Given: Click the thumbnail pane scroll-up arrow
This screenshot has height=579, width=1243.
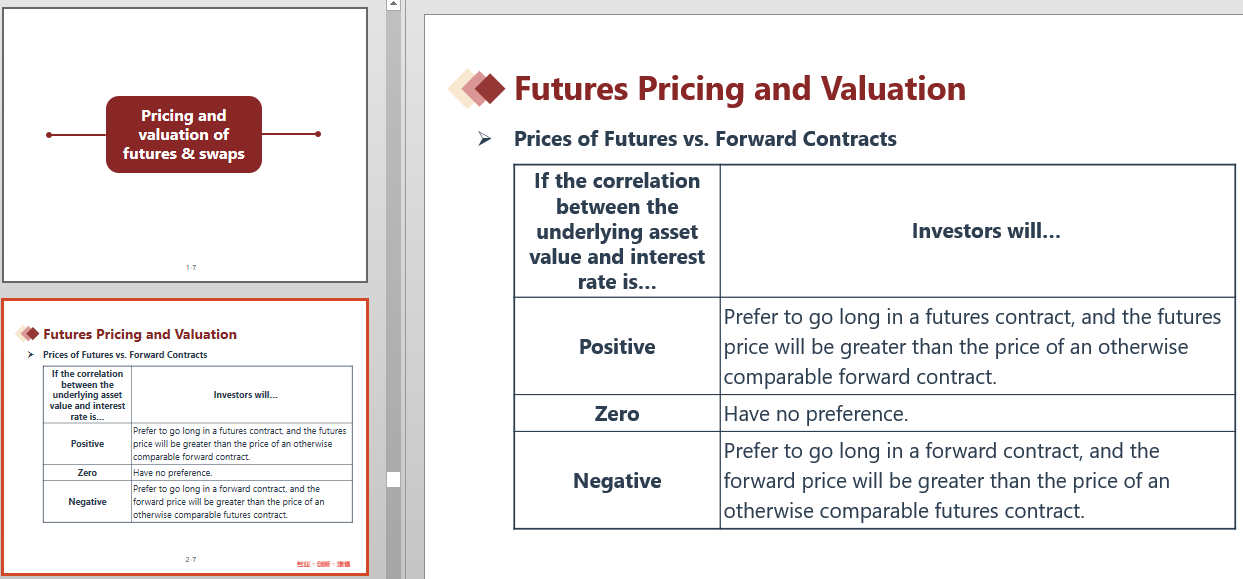Looking at the screenshot, I should (x=393, y=6).
